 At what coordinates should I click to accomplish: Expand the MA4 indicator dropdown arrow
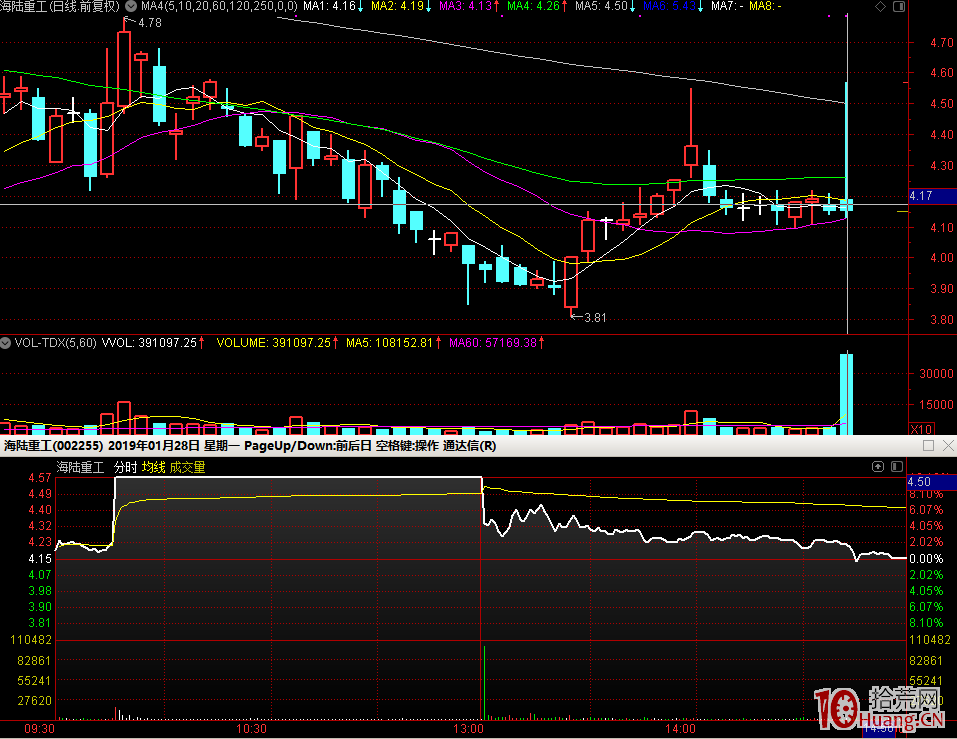tap(132, 6)
